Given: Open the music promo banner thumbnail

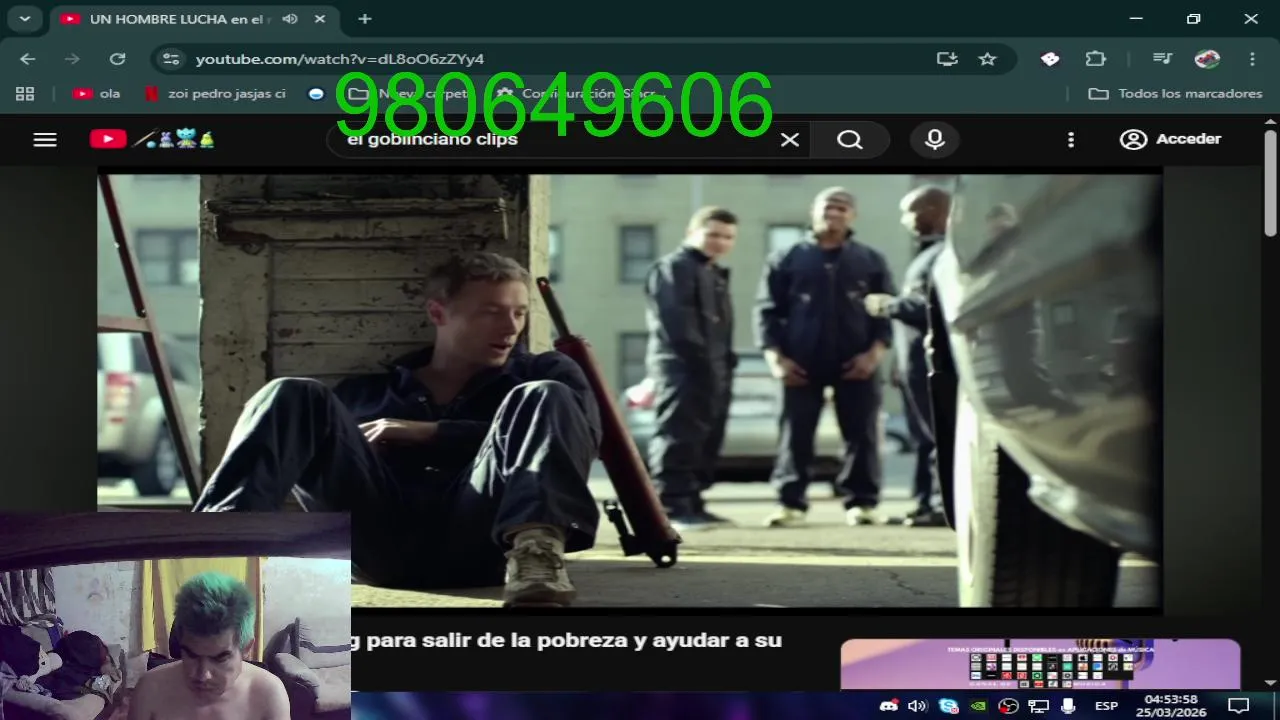Looking at the screenshot, I should coord(1040,664).
